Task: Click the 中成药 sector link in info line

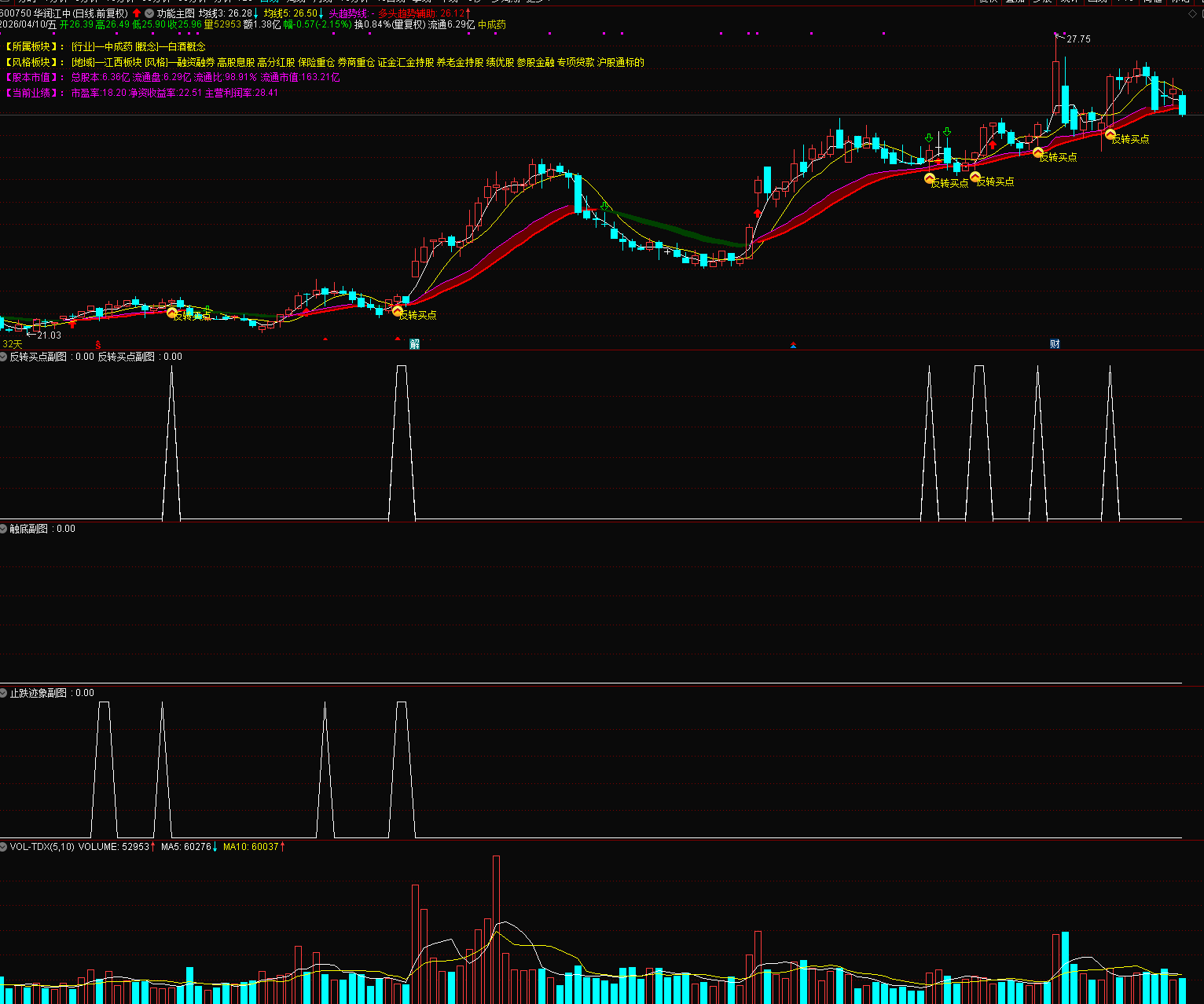Action: [x=492, y=24]
